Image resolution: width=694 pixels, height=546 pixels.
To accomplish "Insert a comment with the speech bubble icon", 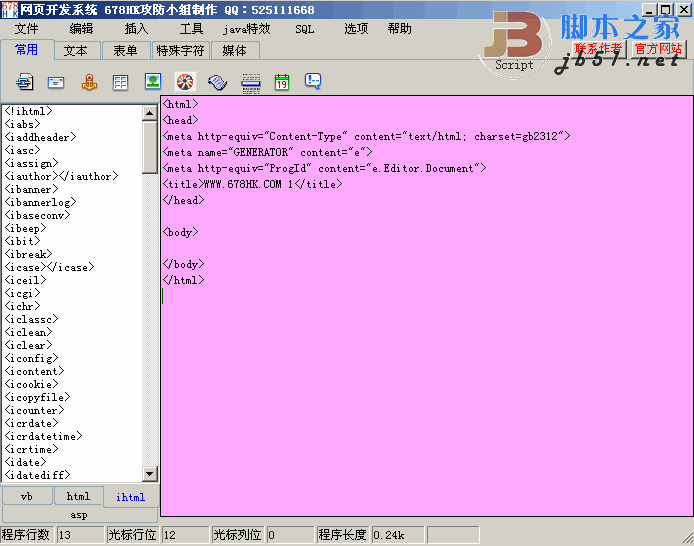I will coord(313,81).
